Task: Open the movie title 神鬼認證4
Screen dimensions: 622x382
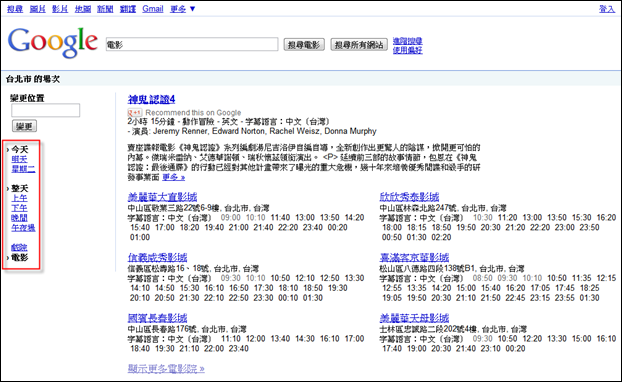Action: coord(151,99)
